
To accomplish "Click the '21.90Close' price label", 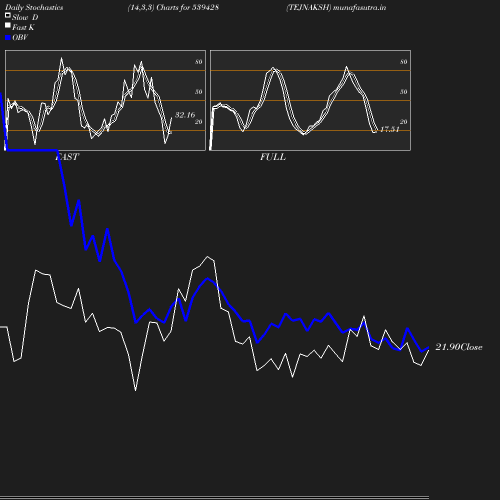I will (459, 347).
